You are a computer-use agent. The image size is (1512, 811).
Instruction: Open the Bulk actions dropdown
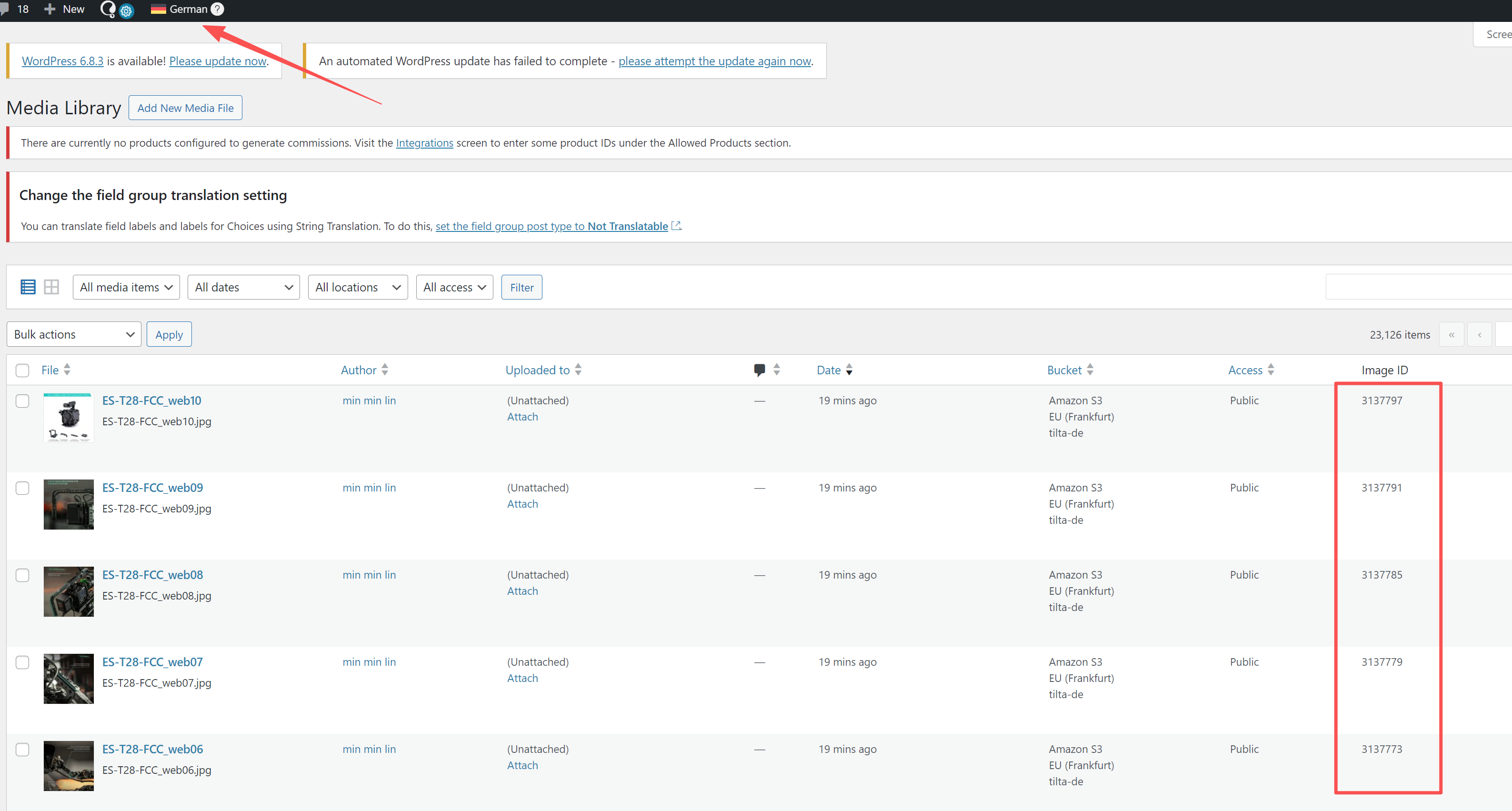click(x=74, y=334)
